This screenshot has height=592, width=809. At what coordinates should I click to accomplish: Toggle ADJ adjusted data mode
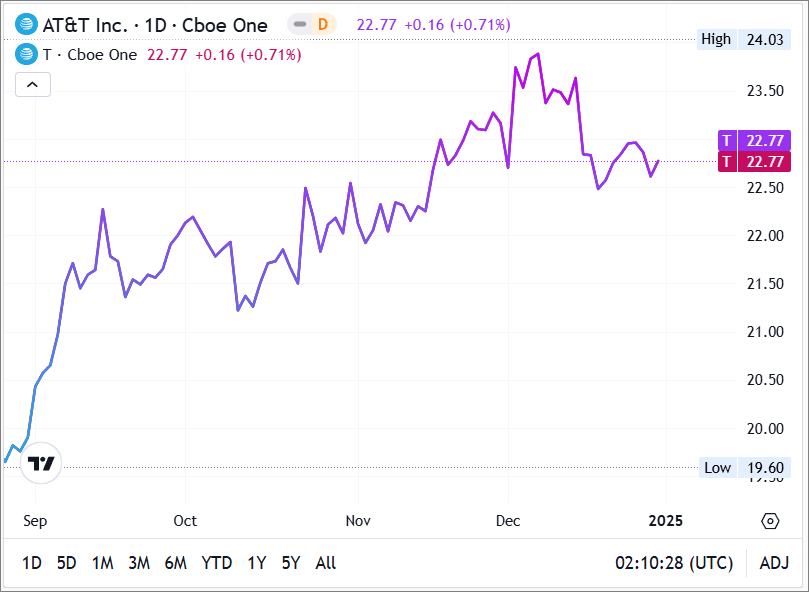point(774,562)
